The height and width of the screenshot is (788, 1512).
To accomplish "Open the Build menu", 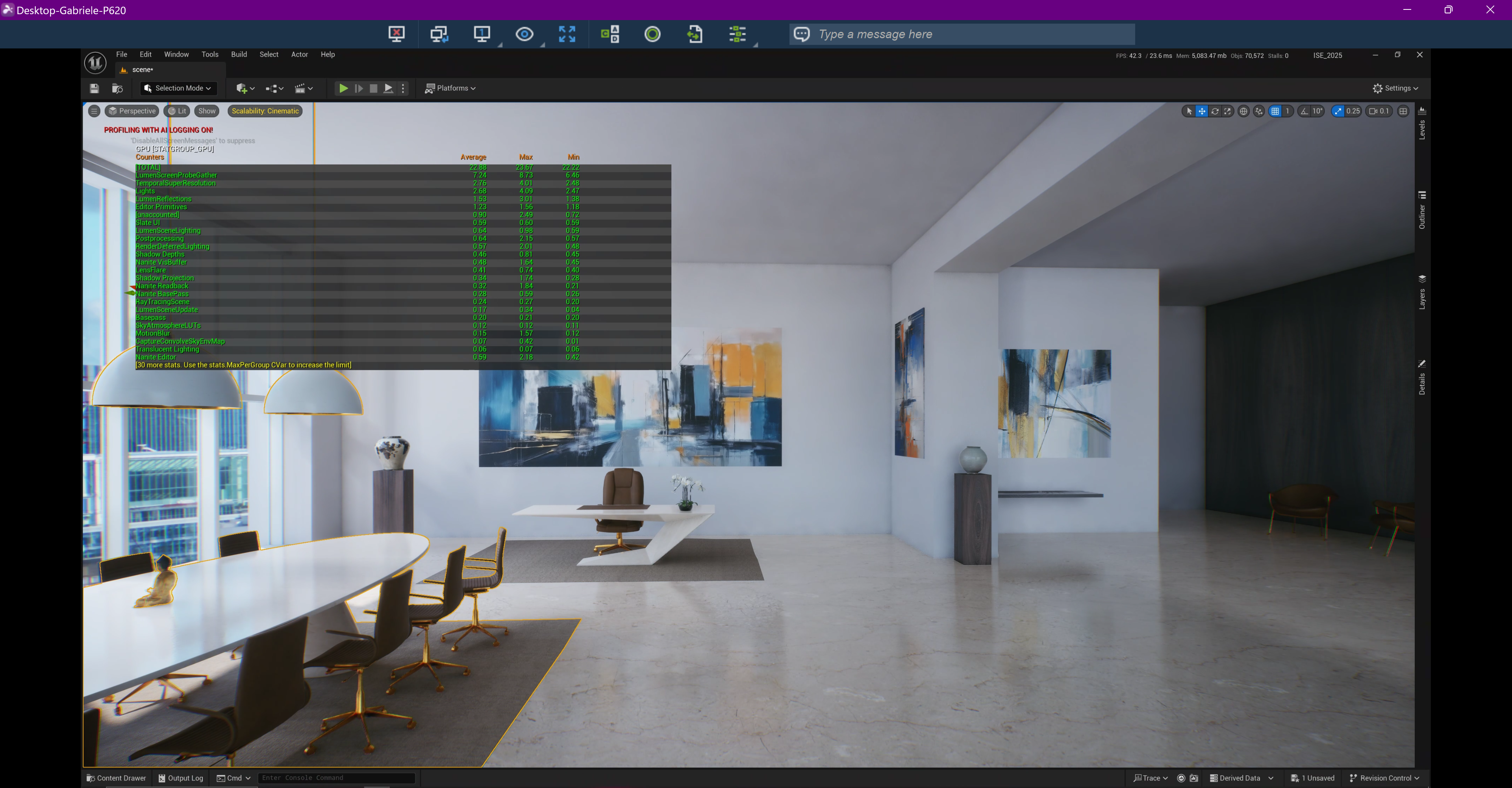I will (239, 55).
